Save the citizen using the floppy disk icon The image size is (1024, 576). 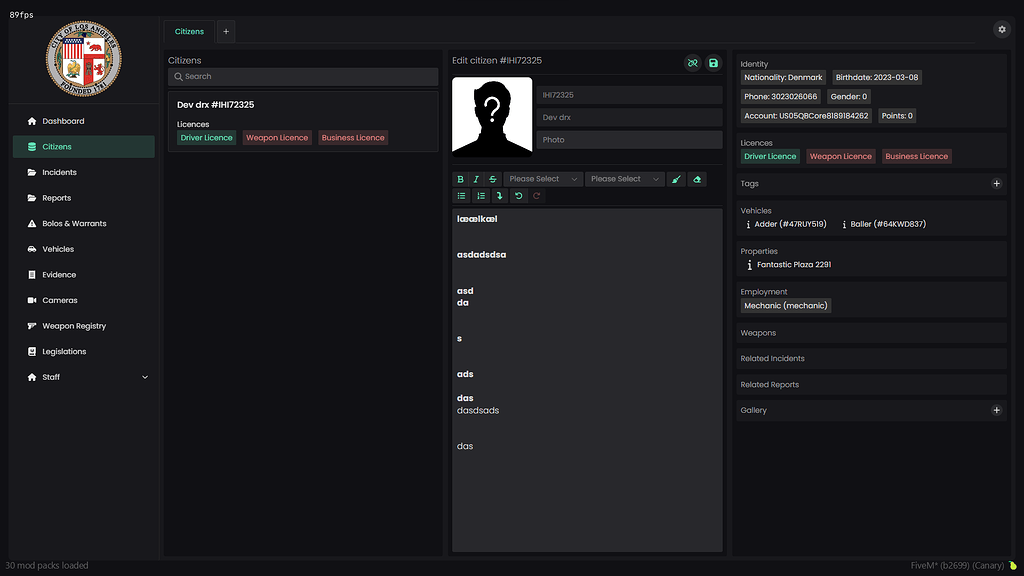[x=713, y=63]
